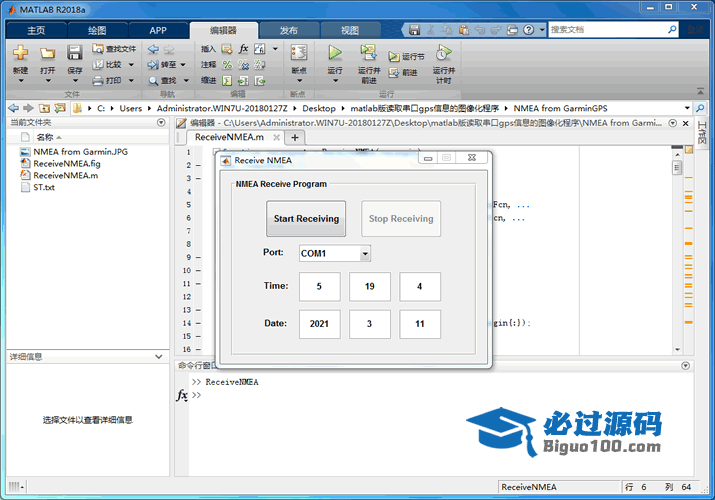Select ReceiveNMEA.fig file

(x=67, y=164)
